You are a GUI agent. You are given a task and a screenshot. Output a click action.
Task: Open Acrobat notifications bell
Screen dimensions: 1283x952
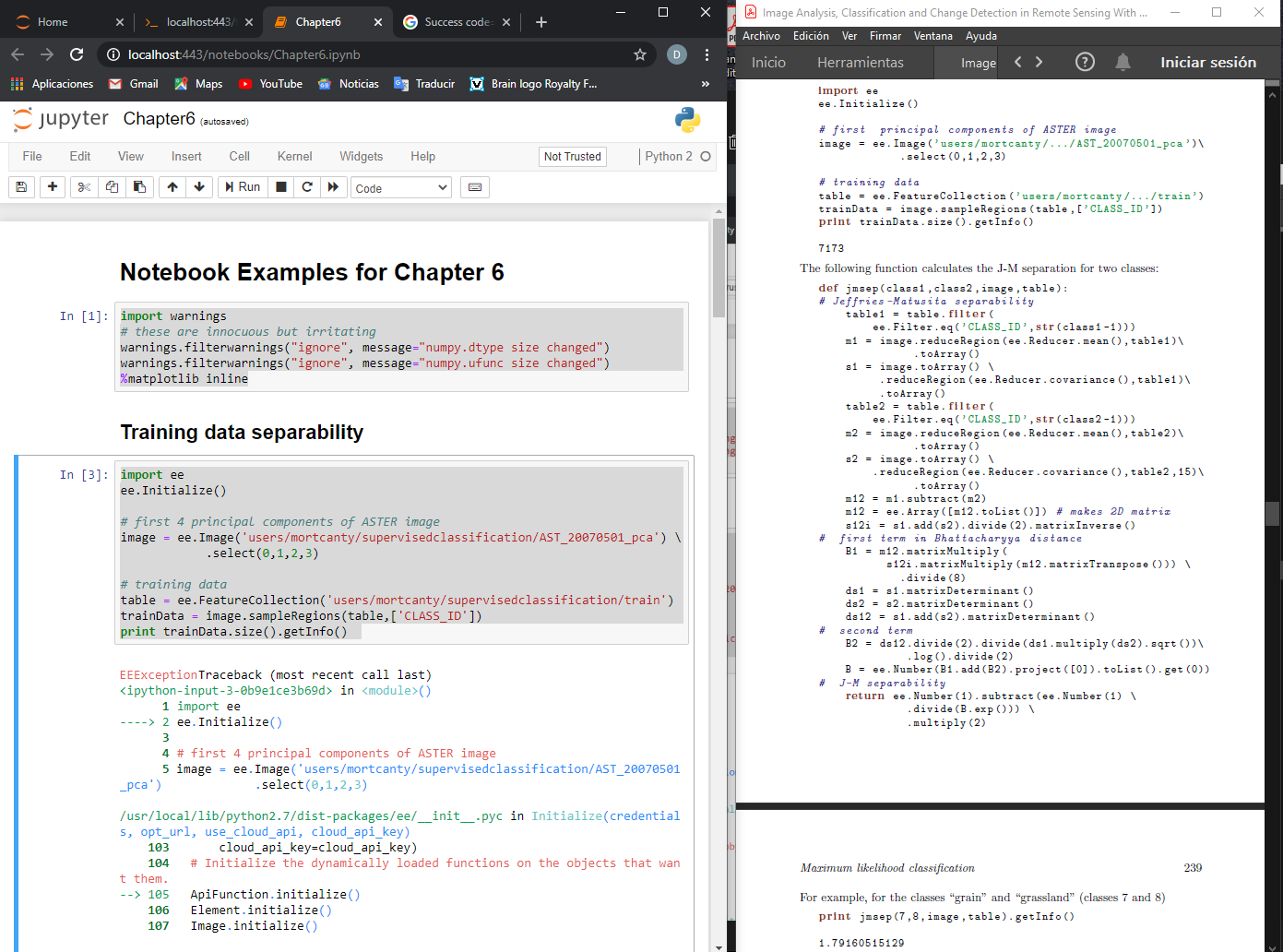pos(1122,62)
